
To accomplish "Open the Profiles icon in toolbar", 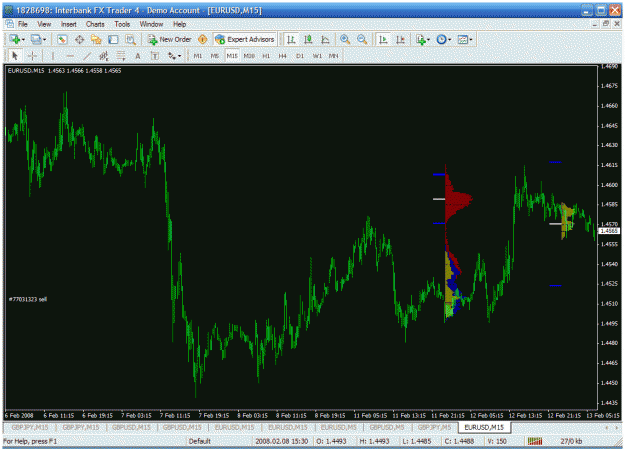I will click(x=36, y=39).
